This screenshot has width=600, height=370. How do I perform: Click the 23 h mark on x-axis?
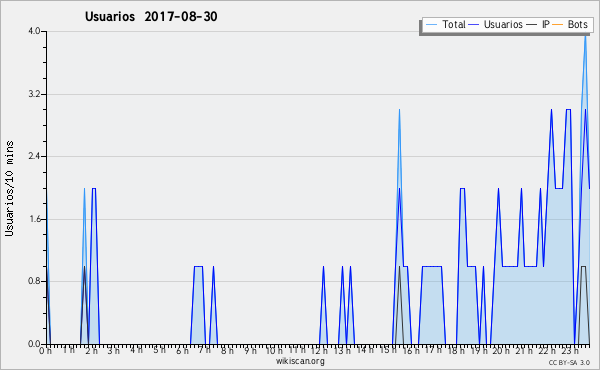(570, 350)
